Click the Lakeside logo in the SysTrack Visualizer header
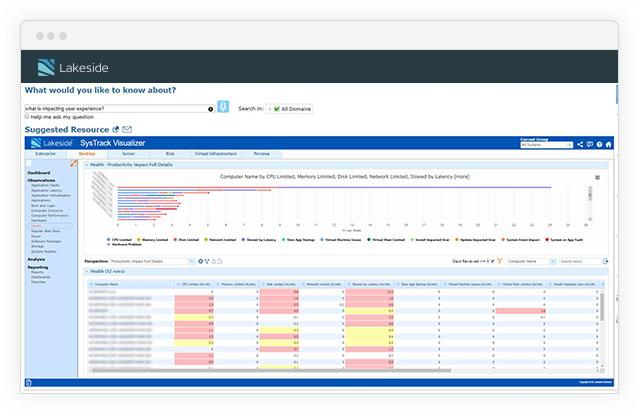The height and width of the screenshot is (414, 639). tap(52, 143)
